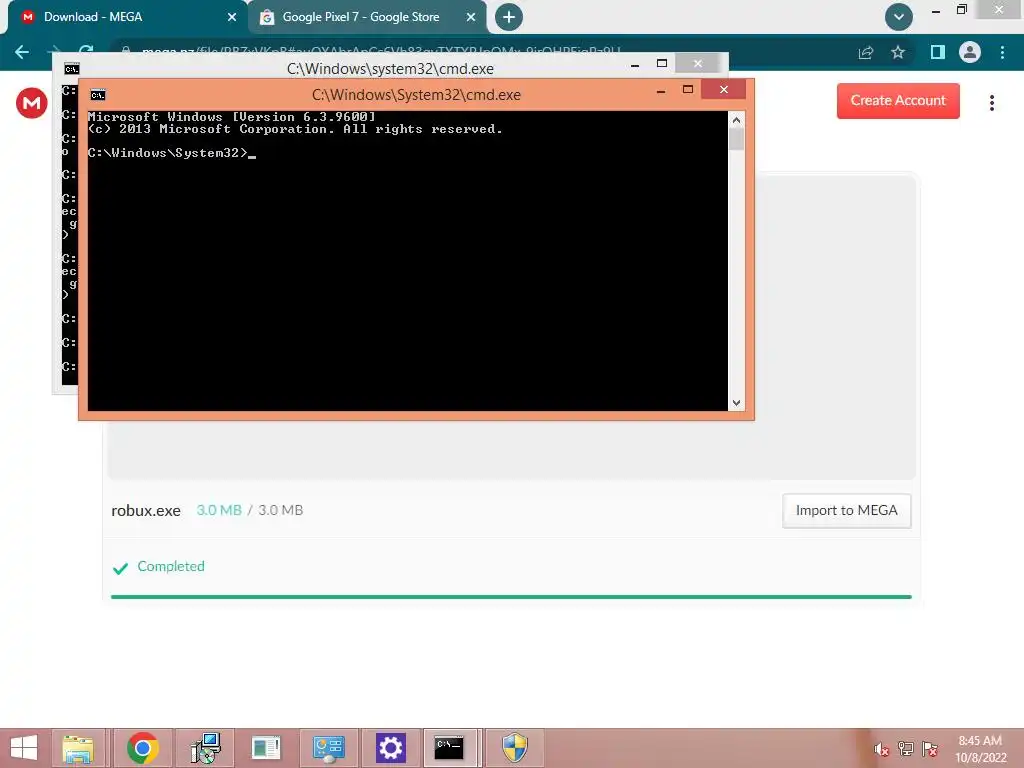The height and width of the screenshot is (768, 1024).
Task: Click the green Completed checkmark icon
Action: point(120,568)
